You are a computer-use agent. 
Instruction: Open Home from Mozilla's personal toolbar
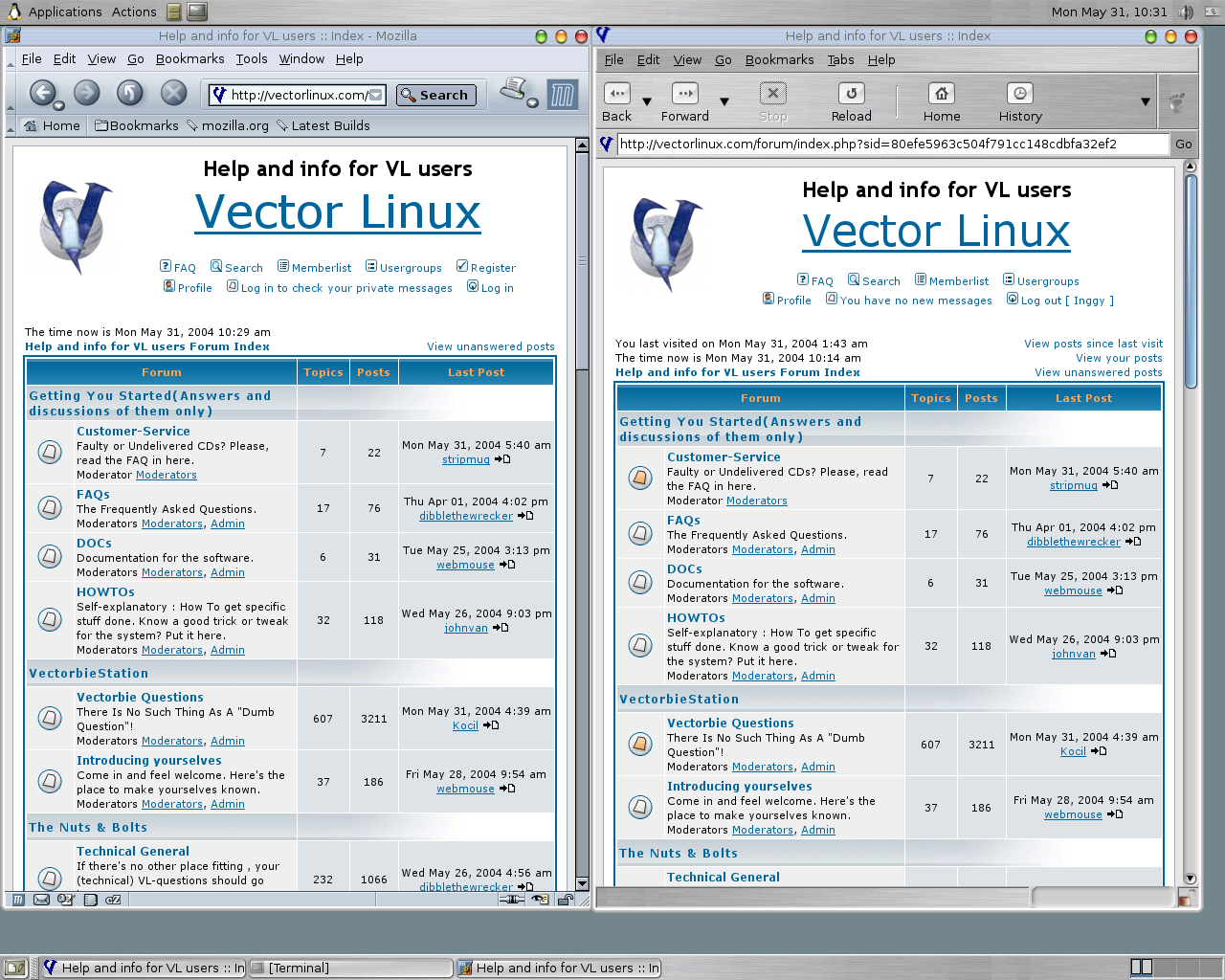click(x=52, y=125)
